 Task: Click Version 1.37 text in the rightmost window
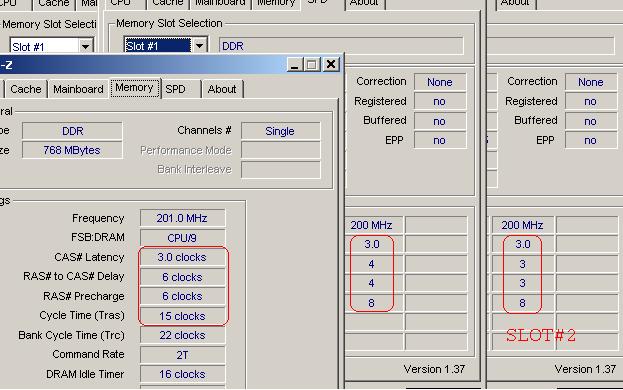[585, 369]
